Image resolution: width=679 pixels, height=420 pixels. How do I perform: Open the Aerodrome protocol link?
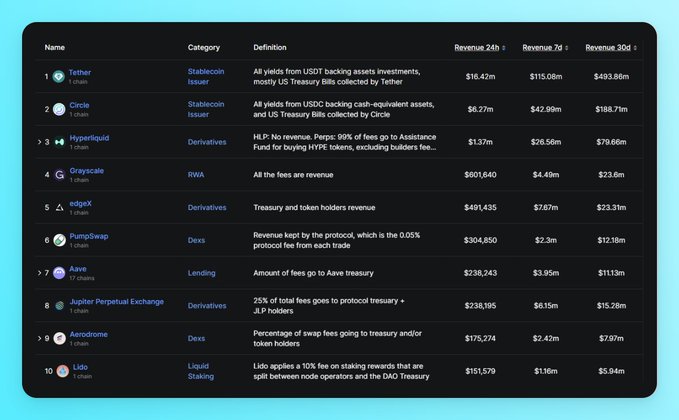click(x=89, y=334)
